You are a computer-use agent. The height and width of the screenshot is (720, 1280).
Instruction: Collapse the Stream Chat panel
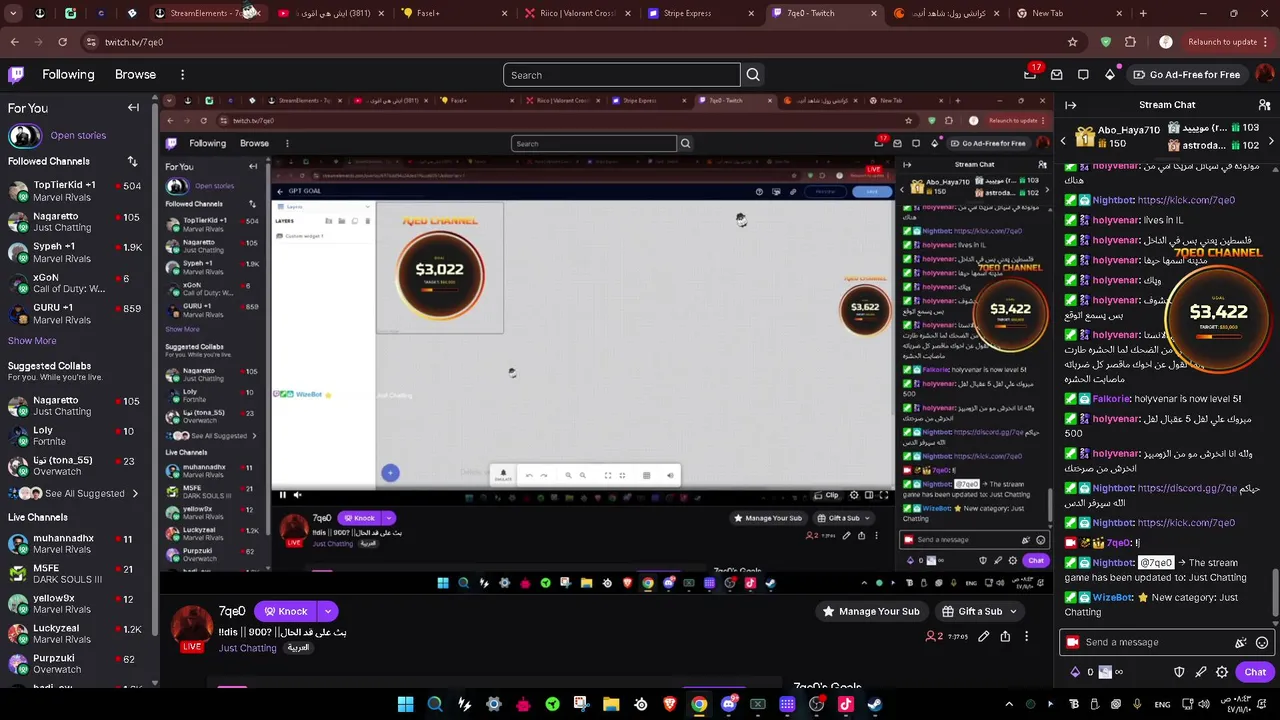pyautogui.click(x=1071, y=105)
